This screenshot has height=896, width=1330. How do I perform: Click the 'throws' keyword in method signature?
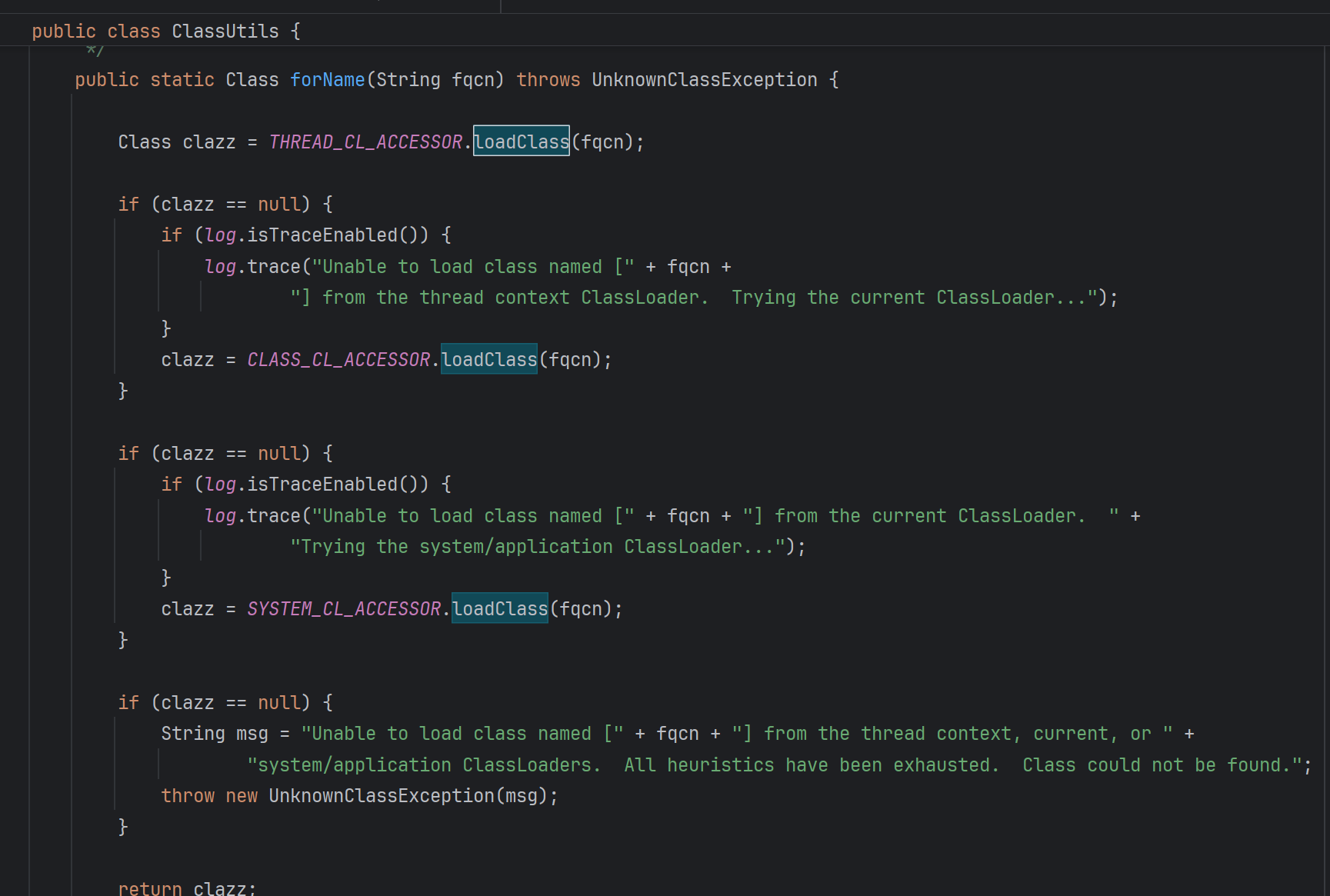pos(548,80)
